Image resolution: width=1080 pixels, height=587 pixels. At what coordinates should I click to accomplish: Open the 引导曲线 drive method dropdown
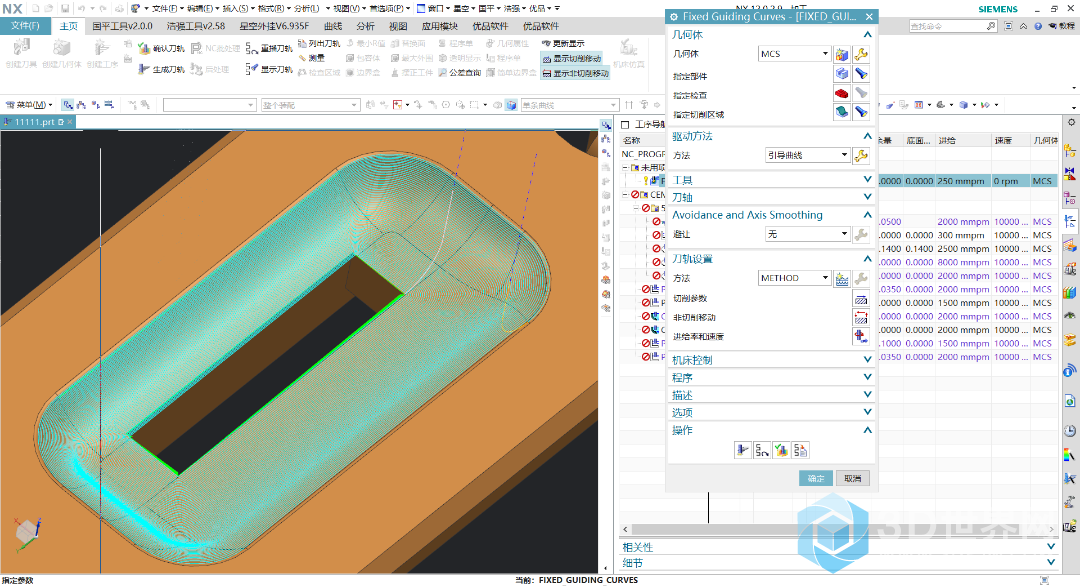tap(807, 156)
